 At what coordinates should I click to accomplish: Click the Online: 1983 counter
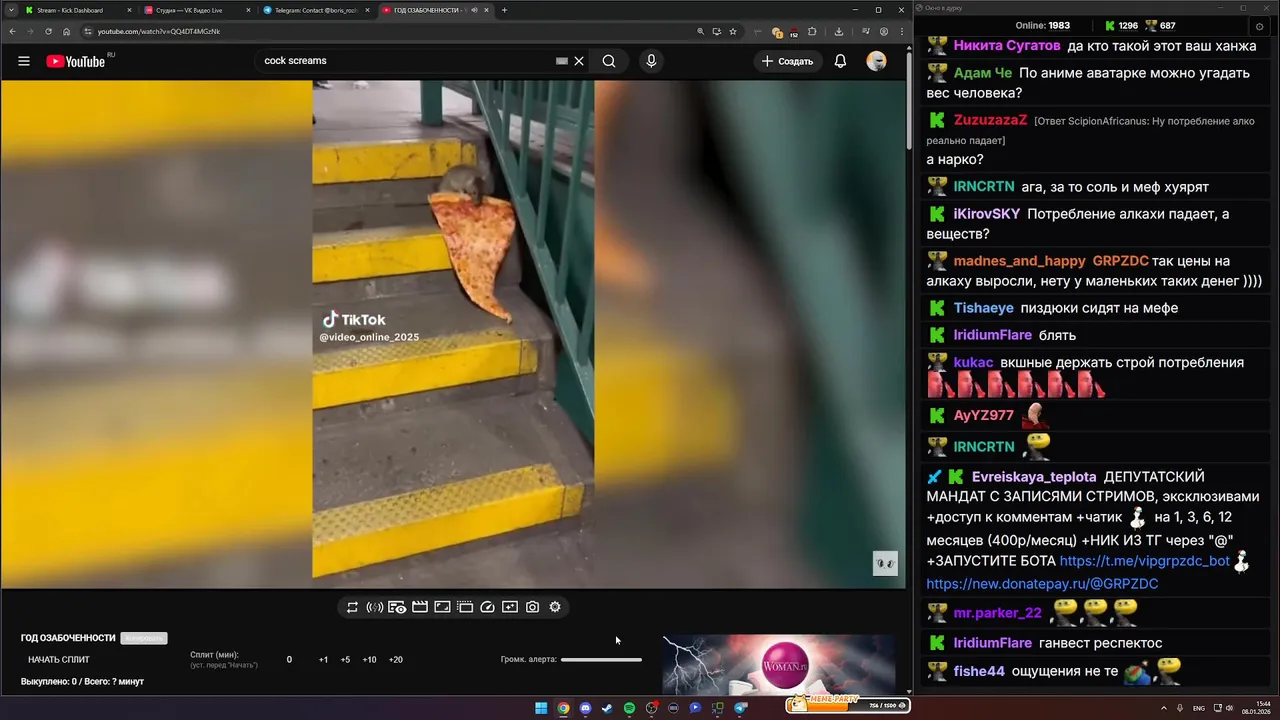point(1043,25)
